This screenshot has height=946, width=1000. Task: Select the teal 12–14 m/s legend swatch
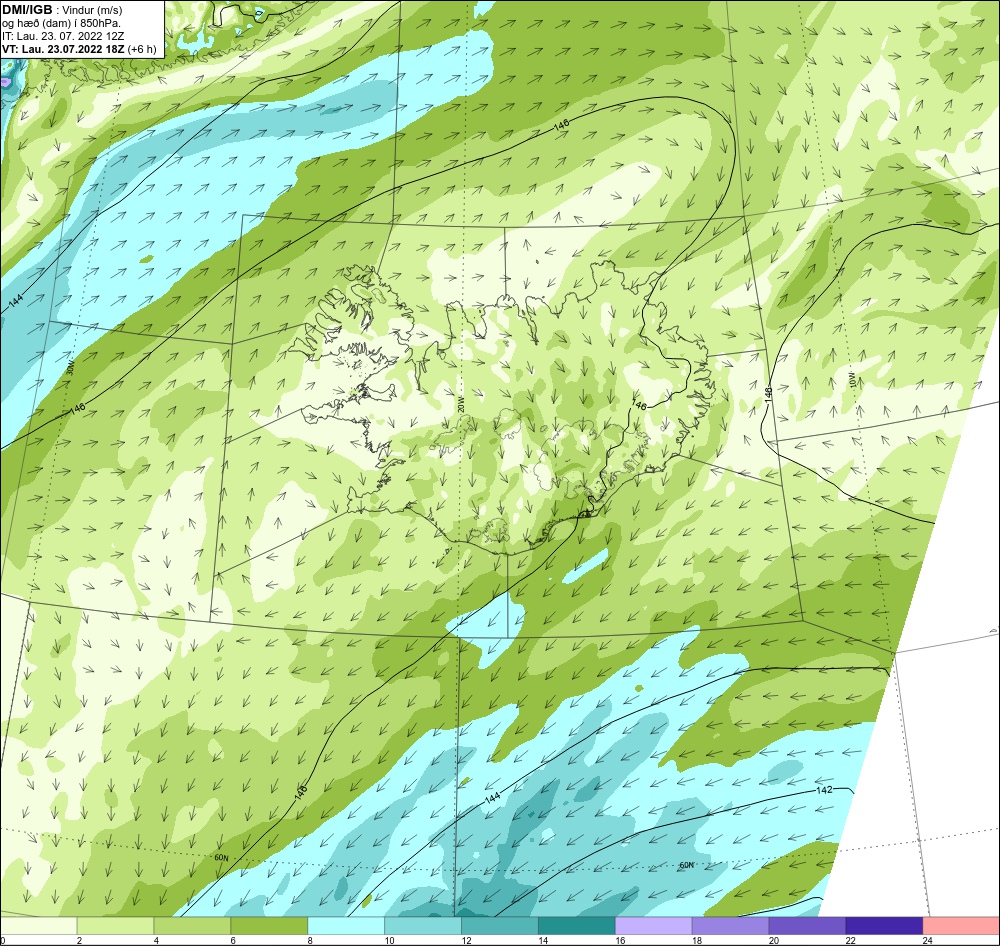pyautogui.click(x=499, y=926)
